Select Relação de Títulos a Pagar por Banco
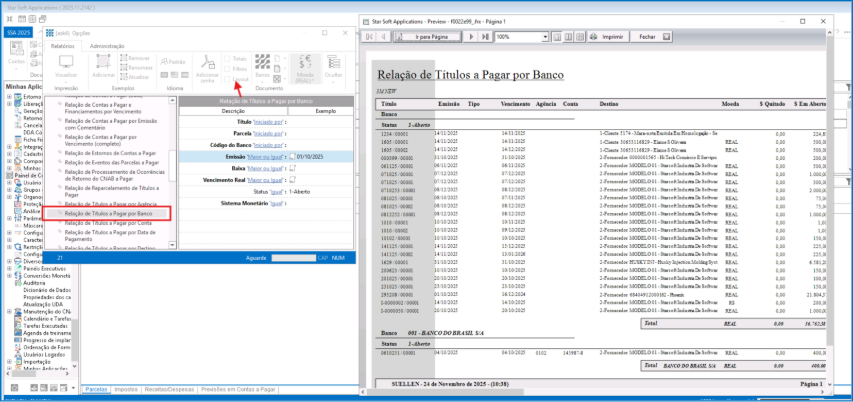 pyautogui.click(x=108, y=213)
